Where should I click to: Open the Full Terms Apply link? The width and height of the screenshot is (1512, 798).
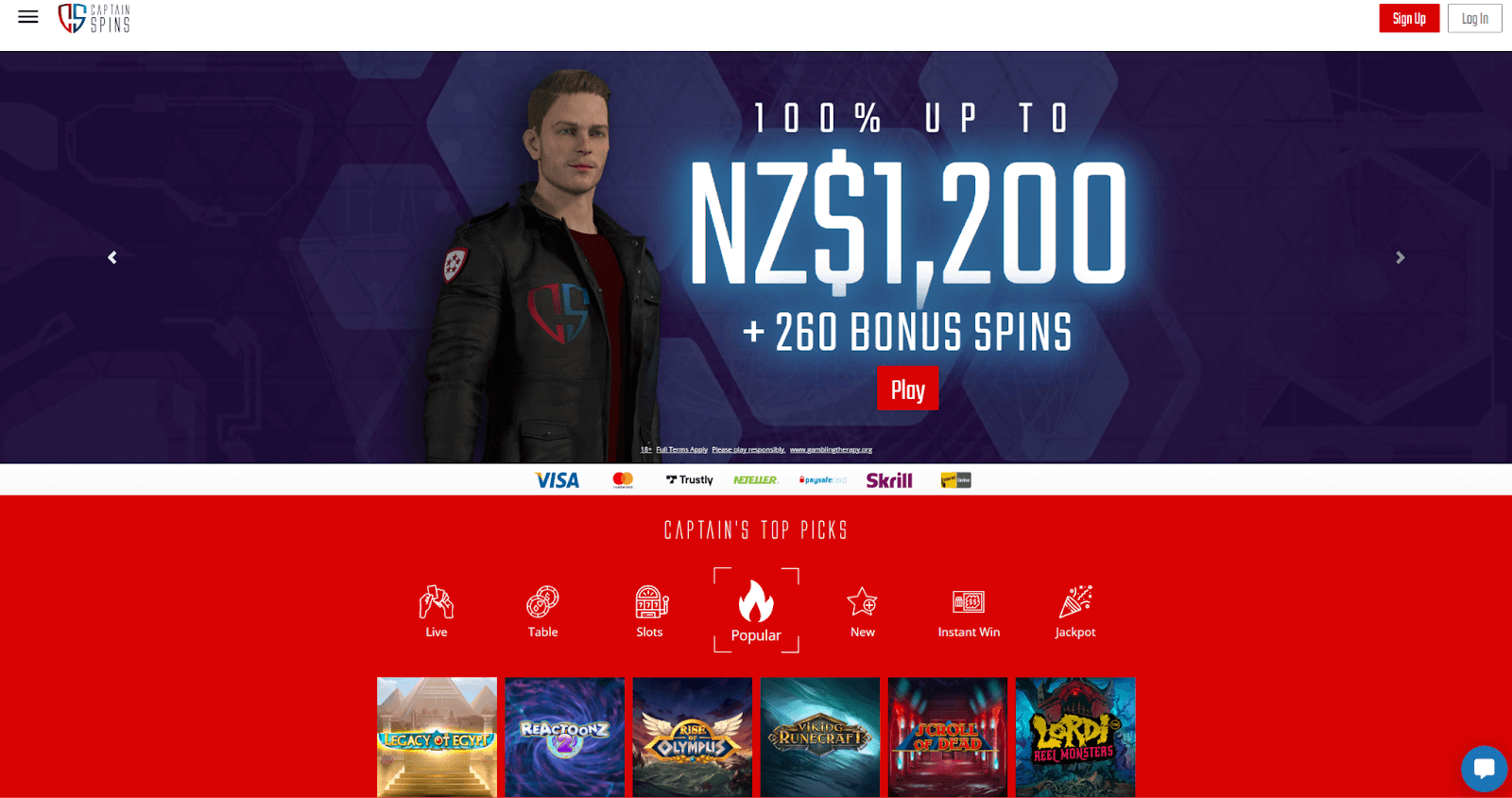681,450
